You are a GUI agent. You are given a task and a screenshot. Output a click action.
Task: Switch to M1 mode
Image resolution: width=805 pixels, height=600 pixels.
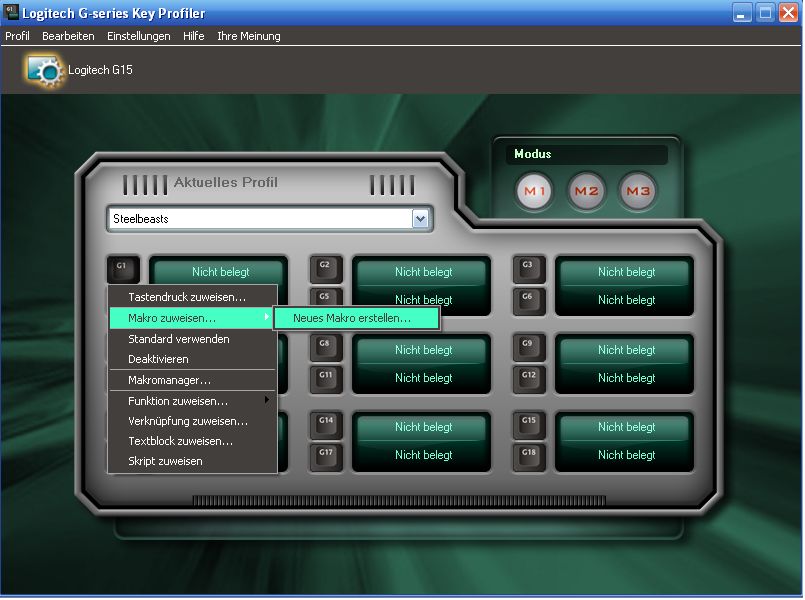(535, 191)
